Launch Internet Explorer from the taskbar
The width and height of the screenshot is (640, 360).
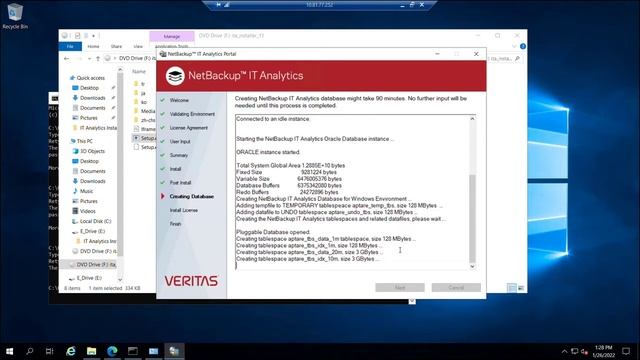[x=71, y=351]
